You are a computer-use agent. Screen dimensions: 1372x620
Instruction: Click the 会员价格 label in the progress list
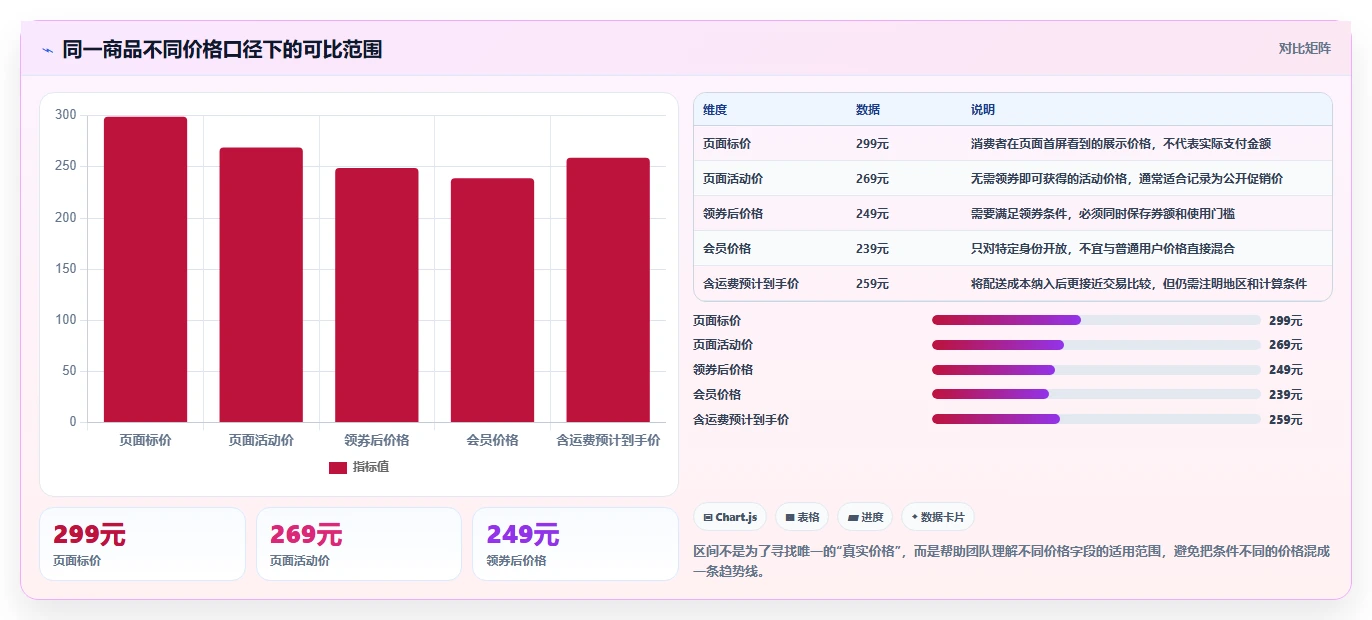[x=717, y=395]
